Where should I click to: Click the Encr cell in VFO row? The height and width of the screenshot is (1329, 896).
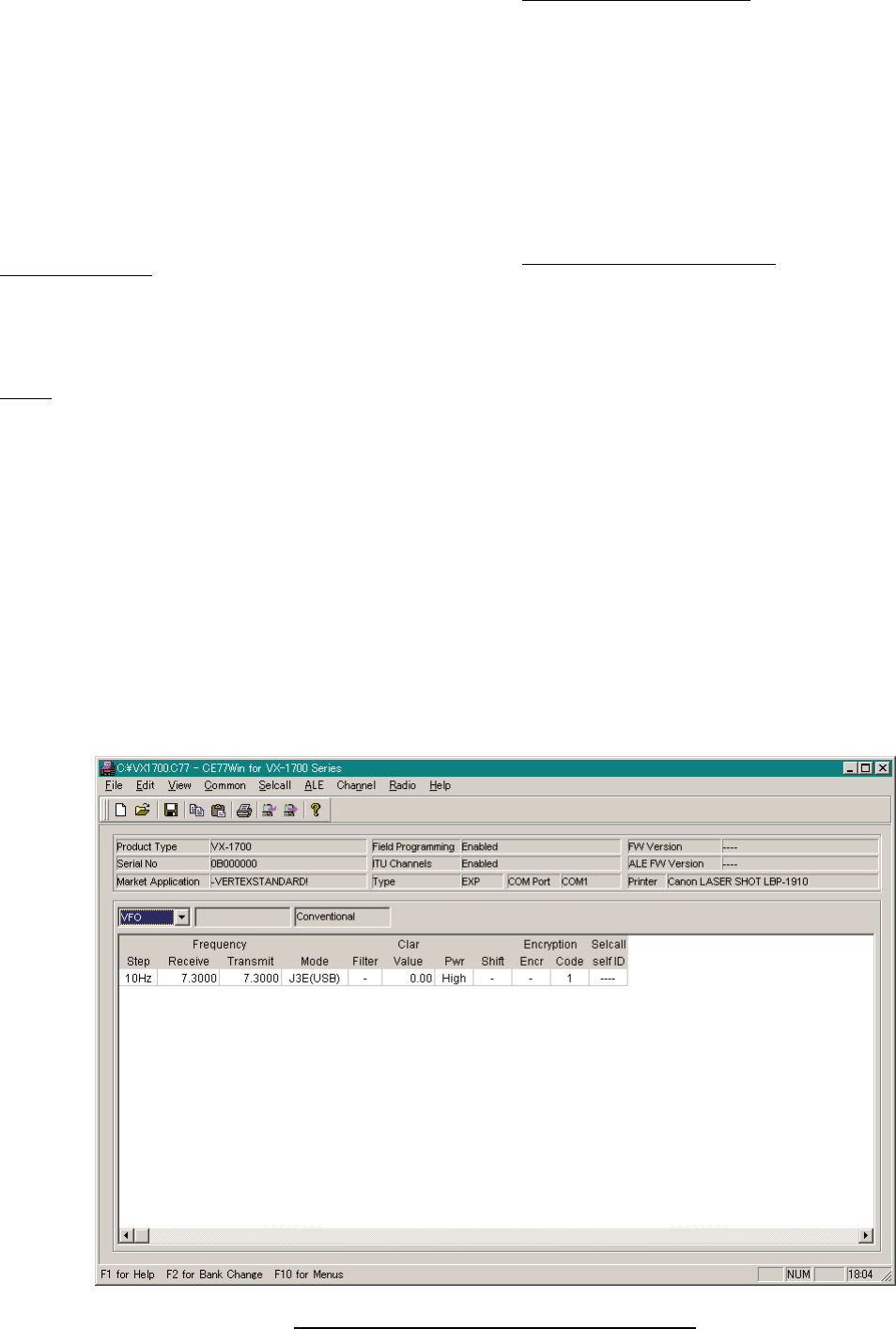click(x=531, y=978)
